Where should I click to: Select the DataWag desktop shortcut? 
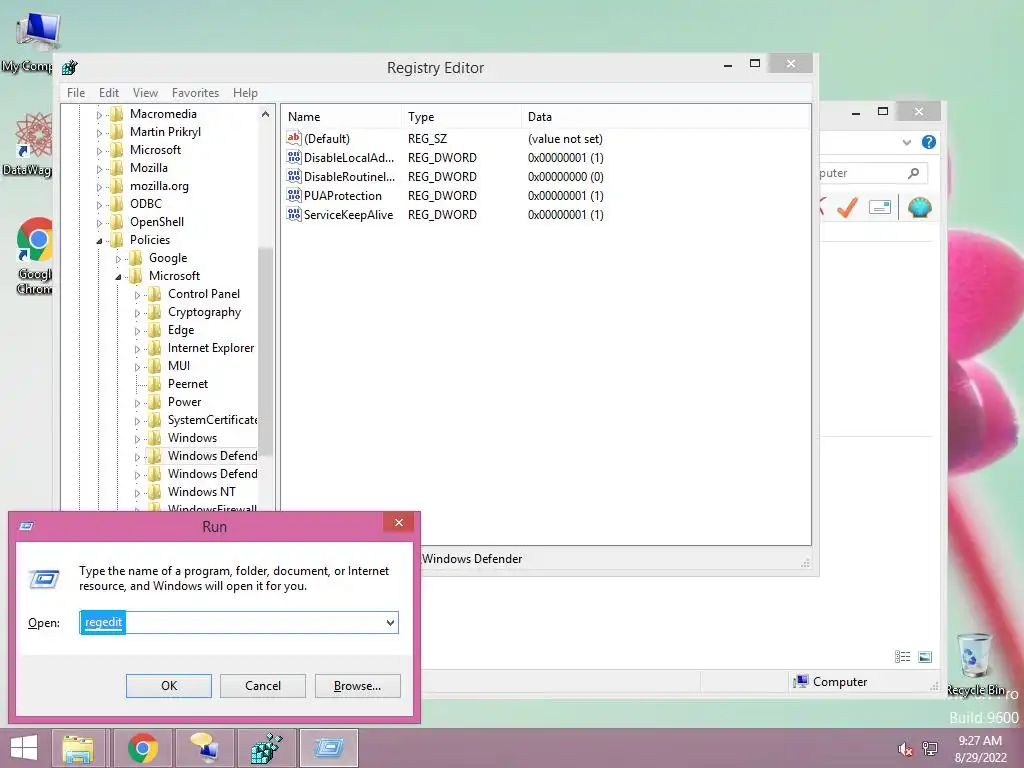point(31,144)
